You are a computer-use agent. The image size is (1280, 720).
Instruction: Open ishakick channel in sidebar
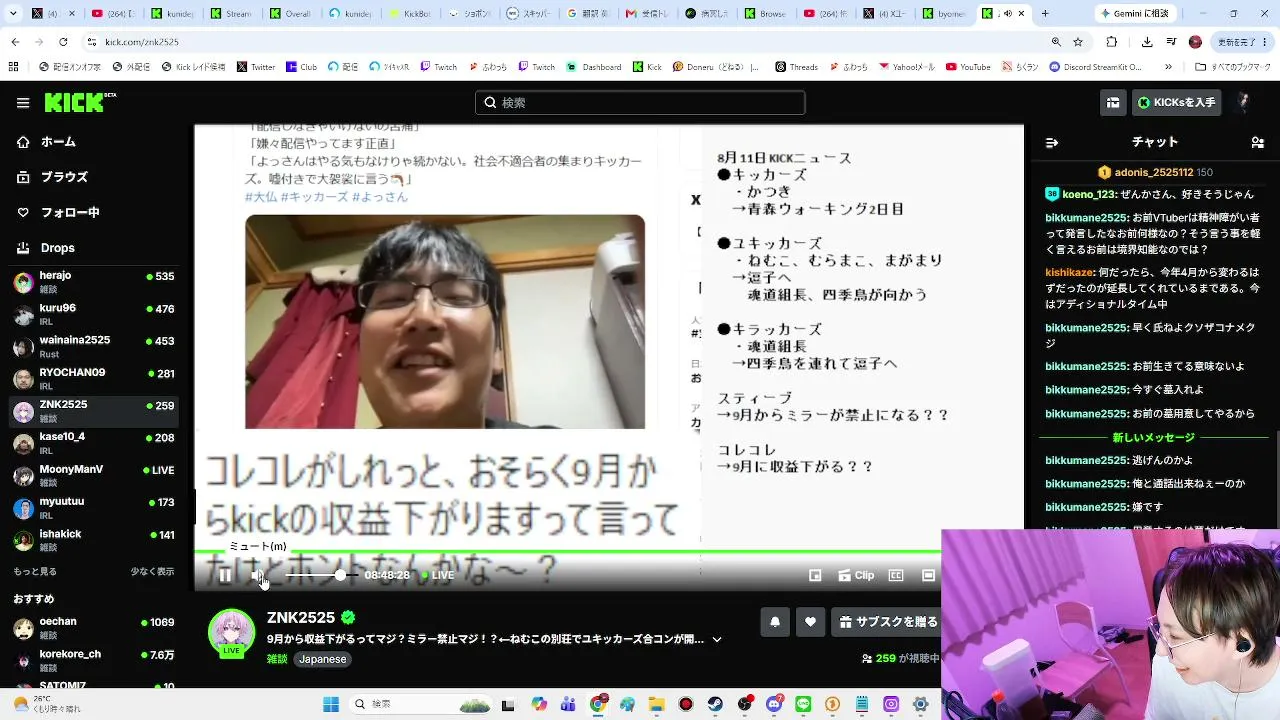pos(96,540)
